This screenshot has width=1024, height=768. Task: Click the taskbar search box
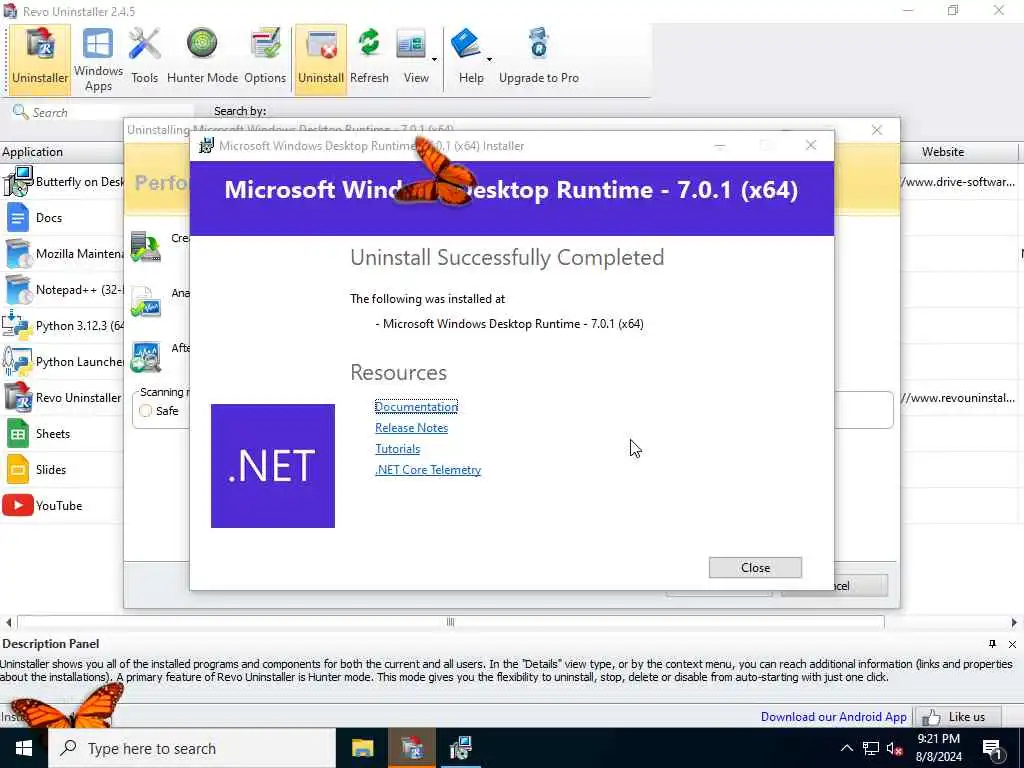click(192, 748)
